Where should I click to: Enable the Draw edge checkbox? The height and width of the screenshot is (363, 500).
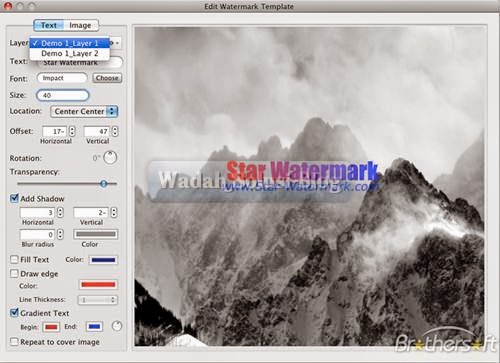point(14,274)
